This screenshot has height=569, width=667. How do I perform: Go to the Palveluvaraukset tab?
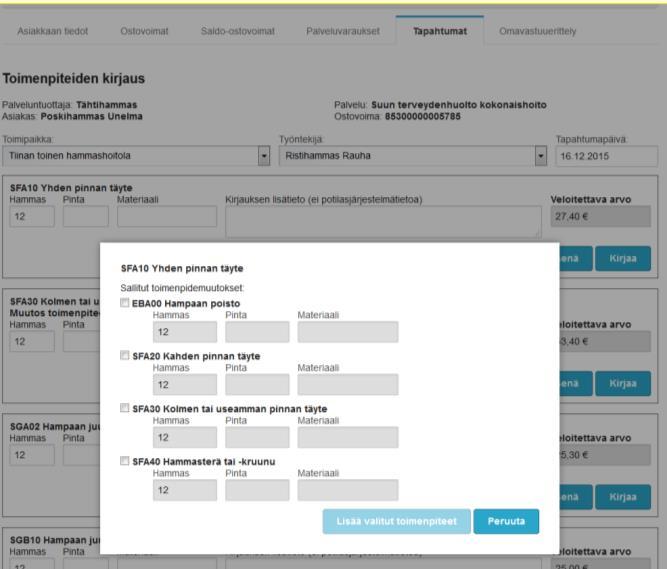(343, 31)
